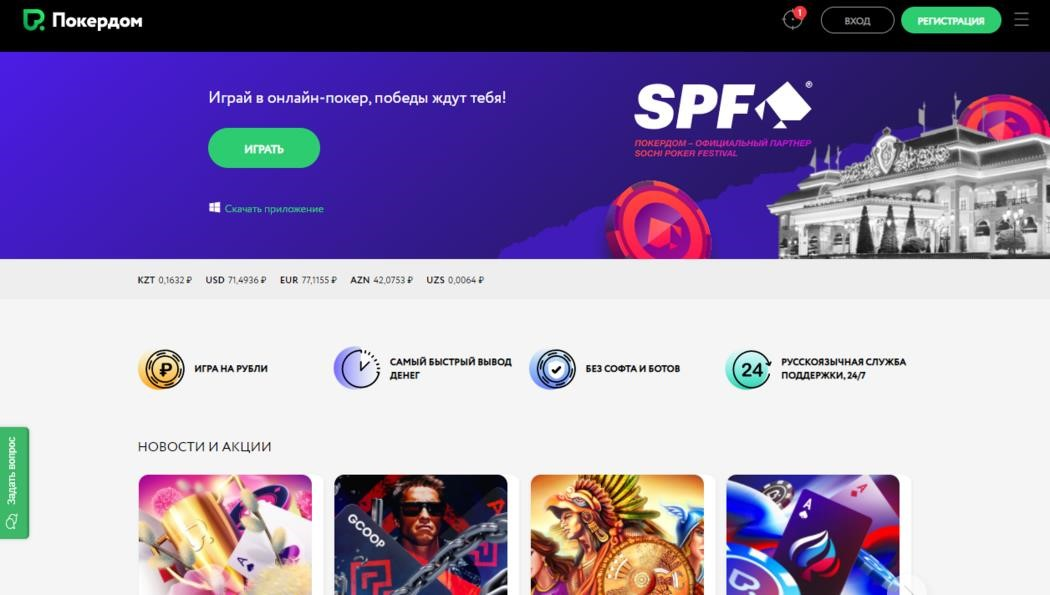The width and height of the screenshot is (1050, 595).
Task: Click the chat bubble icon on side tab
Action: point(11,521)
